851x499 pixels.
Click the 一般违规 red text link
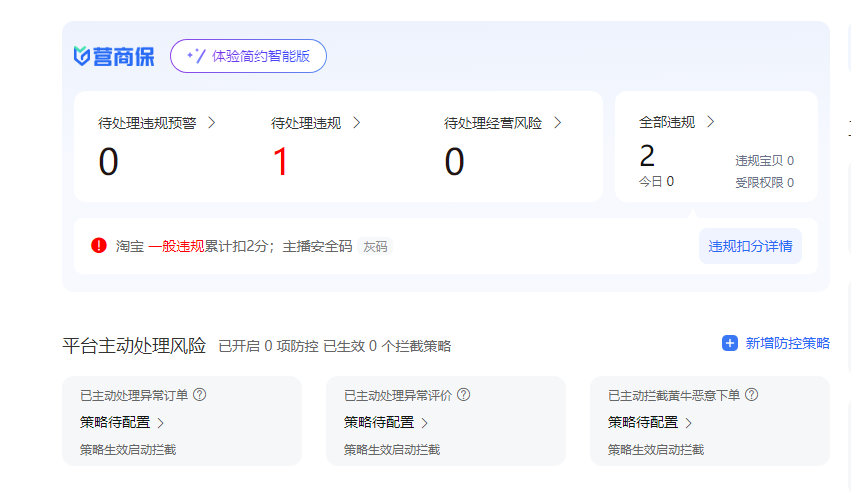pyautogui.click(x=176, y=246)
